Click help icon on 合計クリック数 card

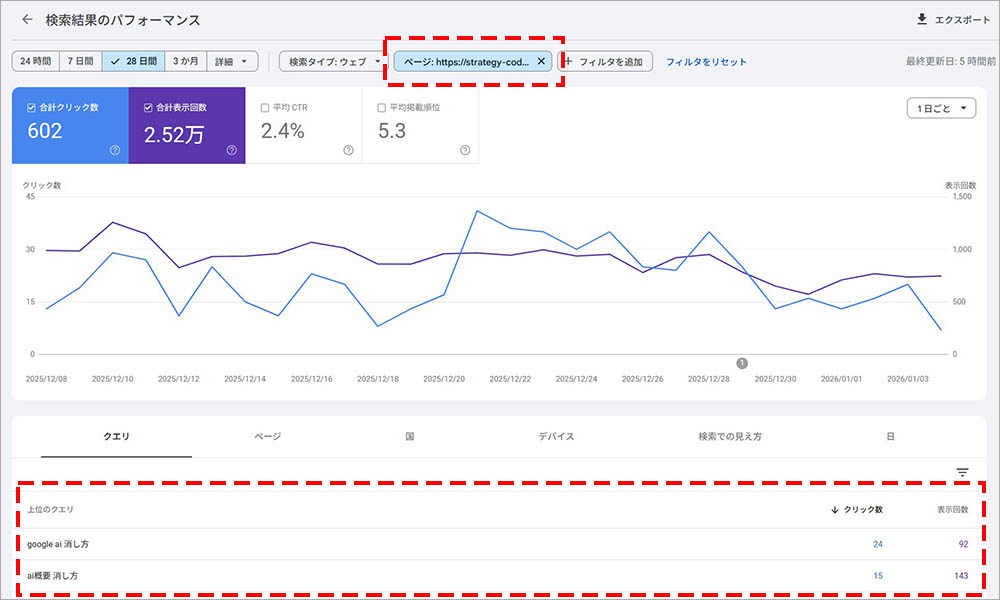115,150
